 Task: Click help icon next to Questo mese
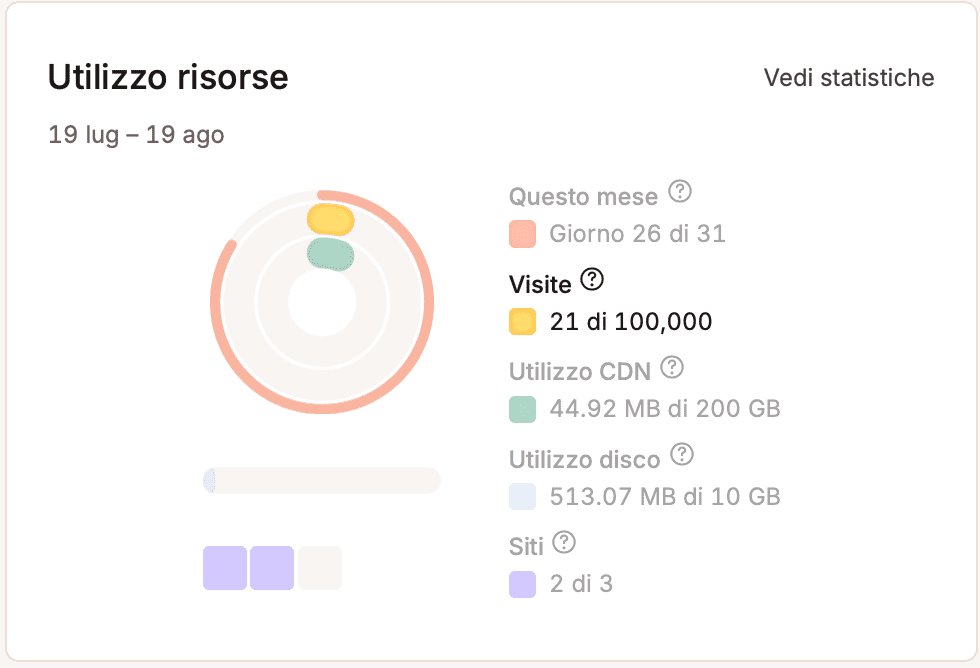(680, 191)
